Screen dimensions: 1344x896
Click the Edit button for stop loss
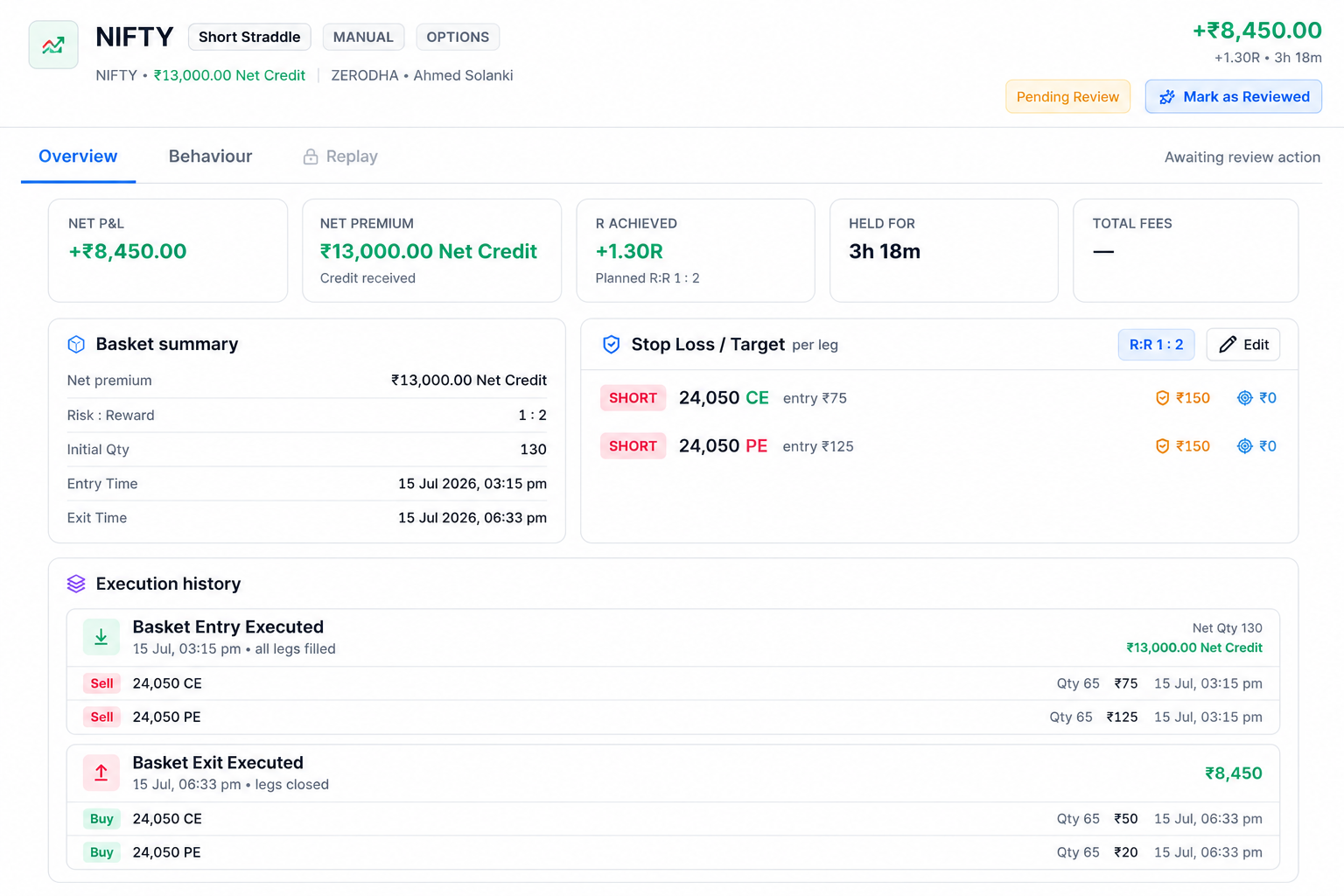[1243, 345]
